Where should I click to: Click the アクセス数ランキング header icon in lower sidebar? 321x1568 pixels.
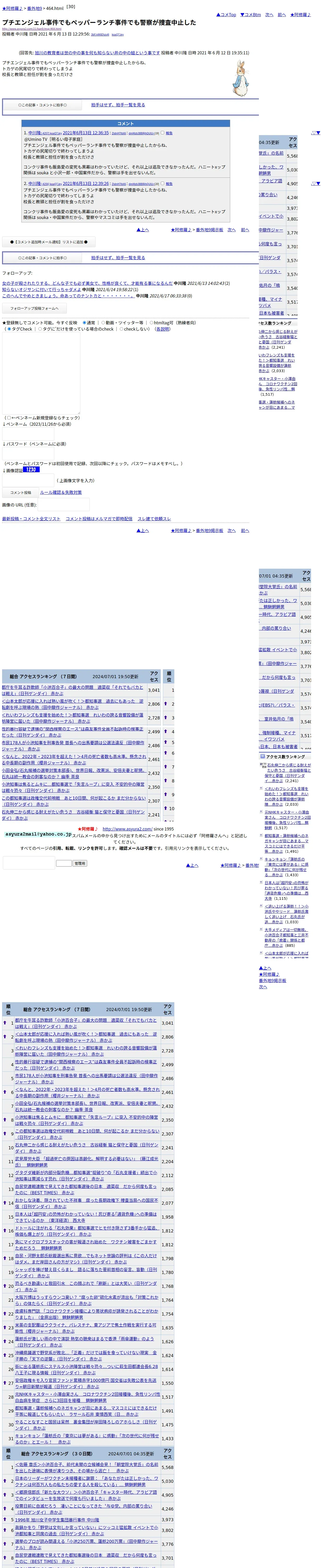(x=263, y=756)
